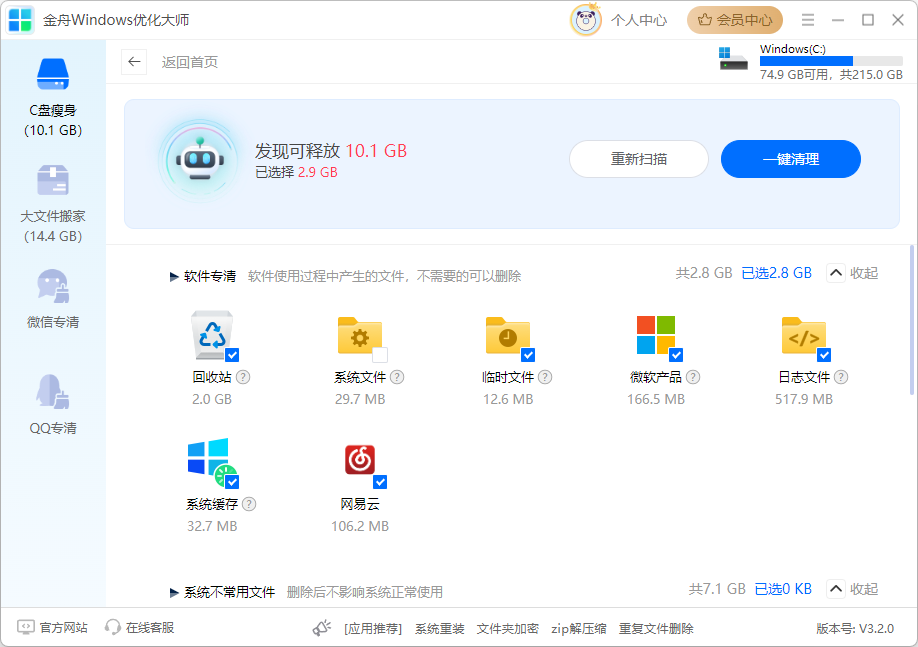Toggle the triangle beside 软件专清 heading
The width and height of the screenshot is (918, 647).
click(x=174, y=276)
